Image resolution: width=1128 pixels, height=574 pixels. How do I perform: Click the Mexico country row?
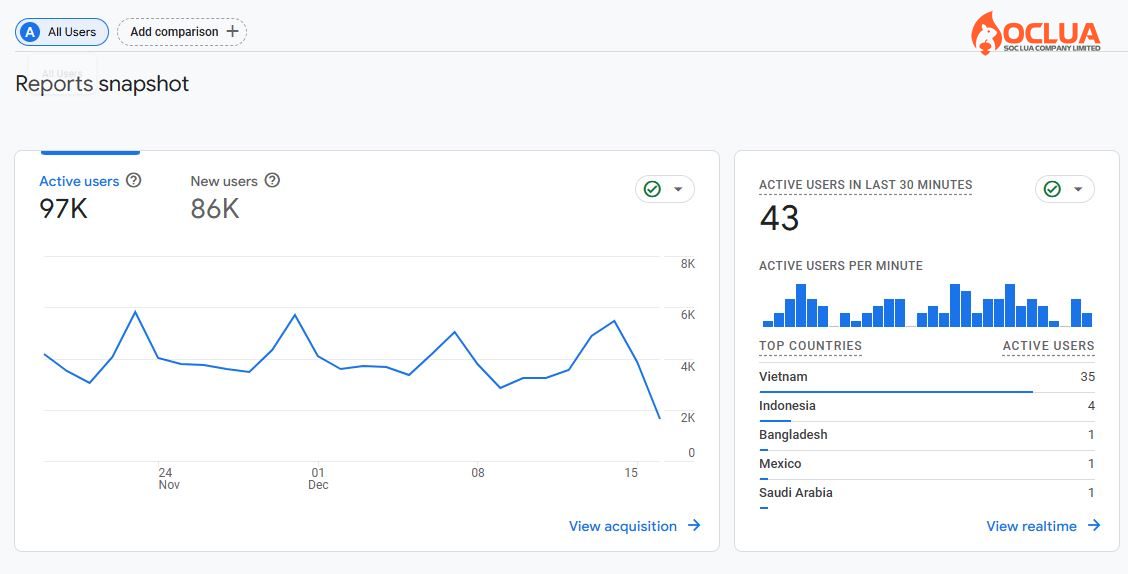click(x=927, y=465)
